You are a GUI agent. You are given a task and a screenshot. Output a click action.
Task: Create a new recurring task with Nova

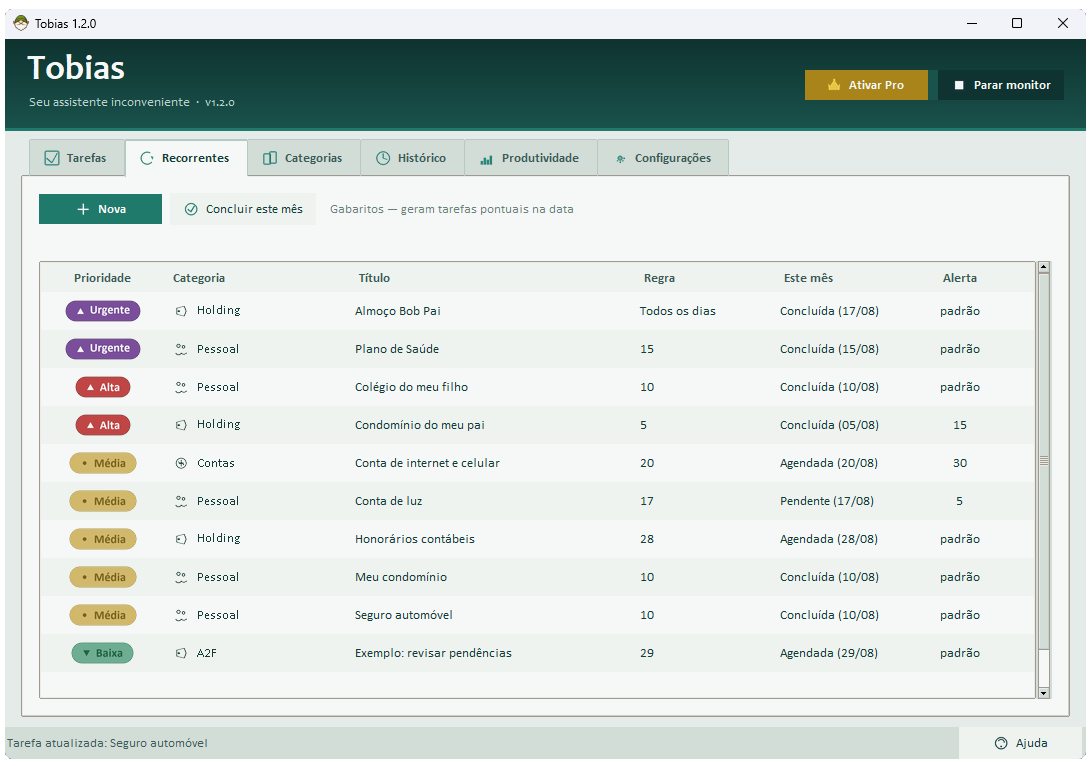tap(100, 209)
